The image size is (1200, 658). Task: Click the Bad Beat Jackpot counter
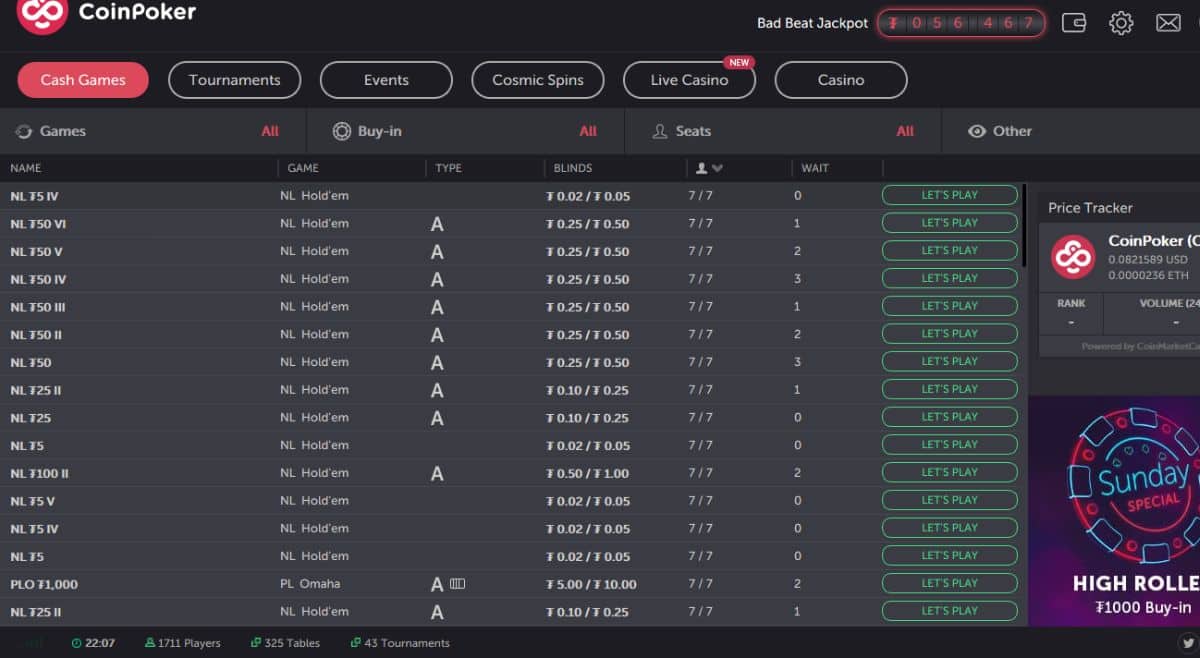[961, 23]
